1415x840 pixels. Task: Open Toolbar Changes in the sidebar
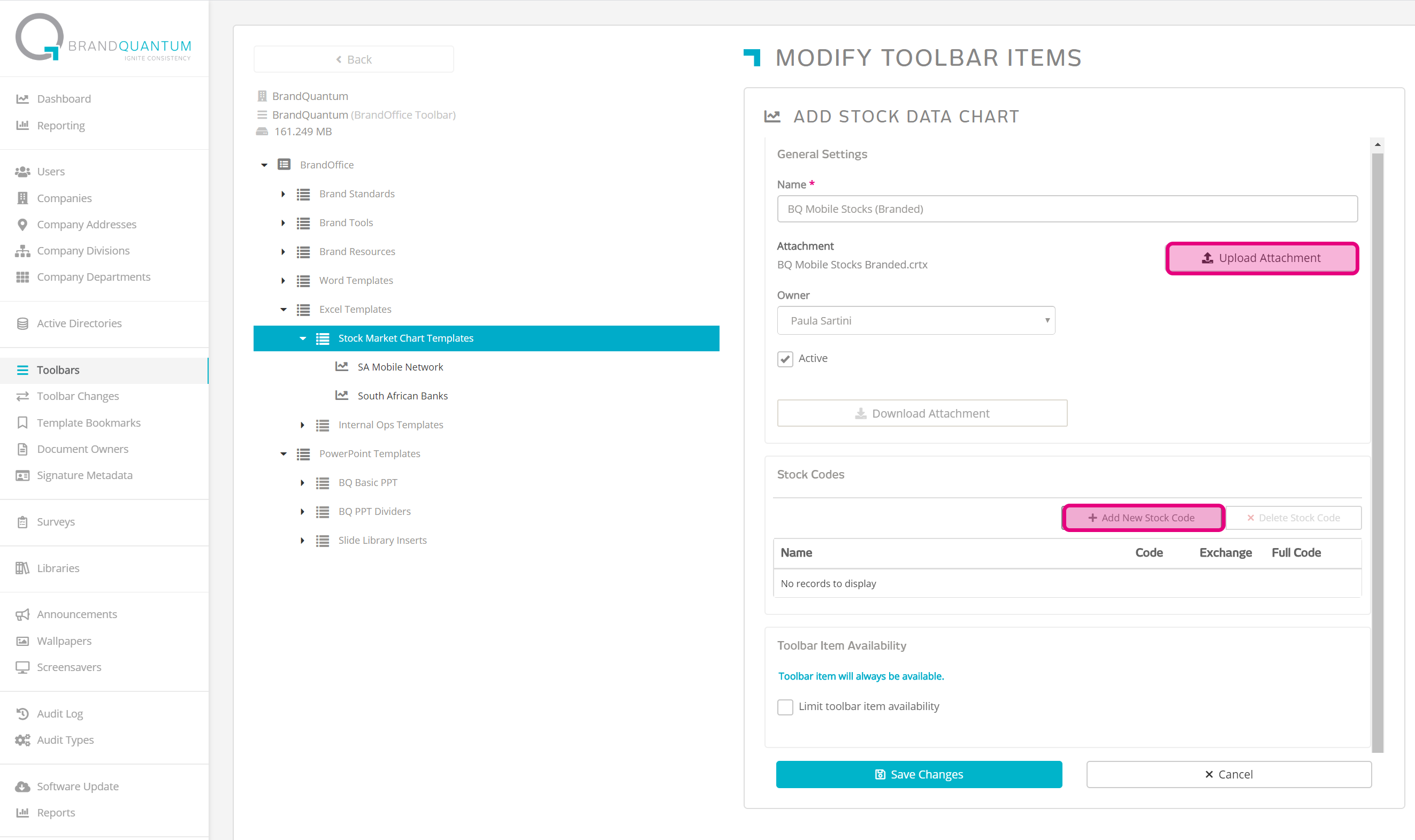tap(78, 396)
